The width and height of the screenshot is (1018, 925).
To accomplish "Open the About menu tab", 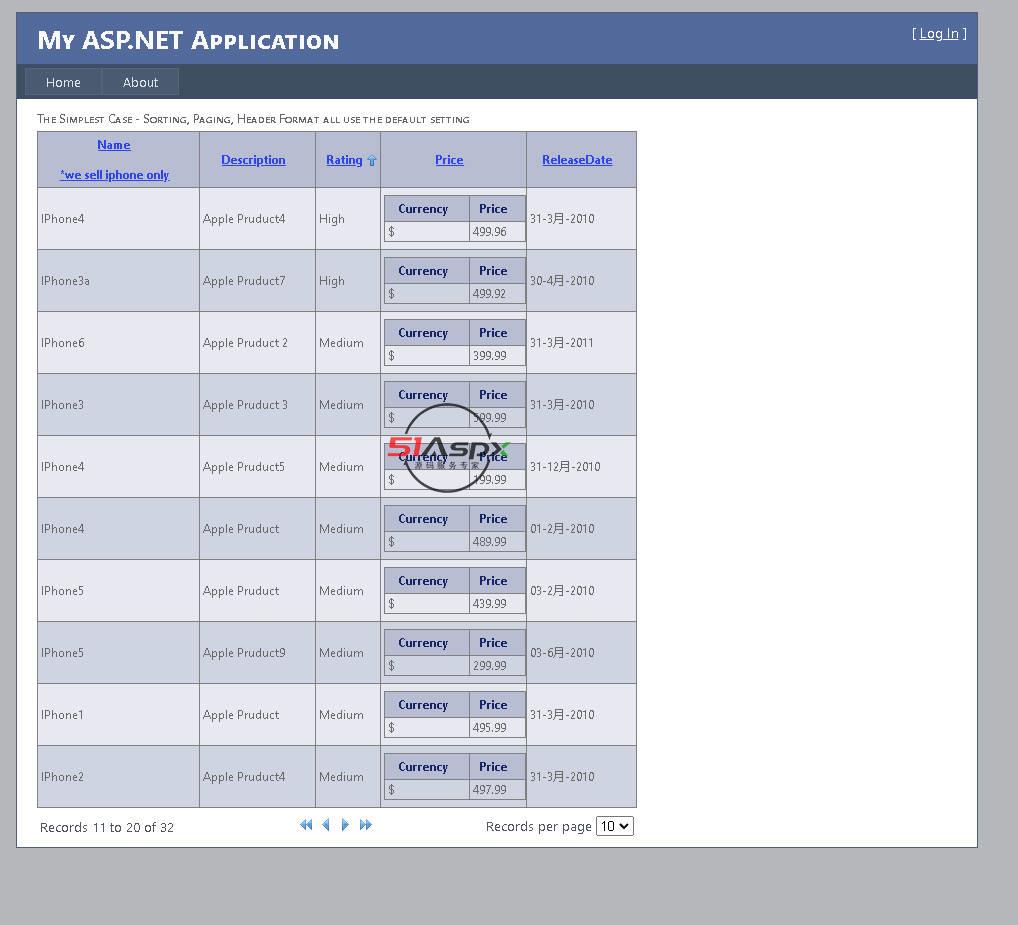I will click(140, 82).
